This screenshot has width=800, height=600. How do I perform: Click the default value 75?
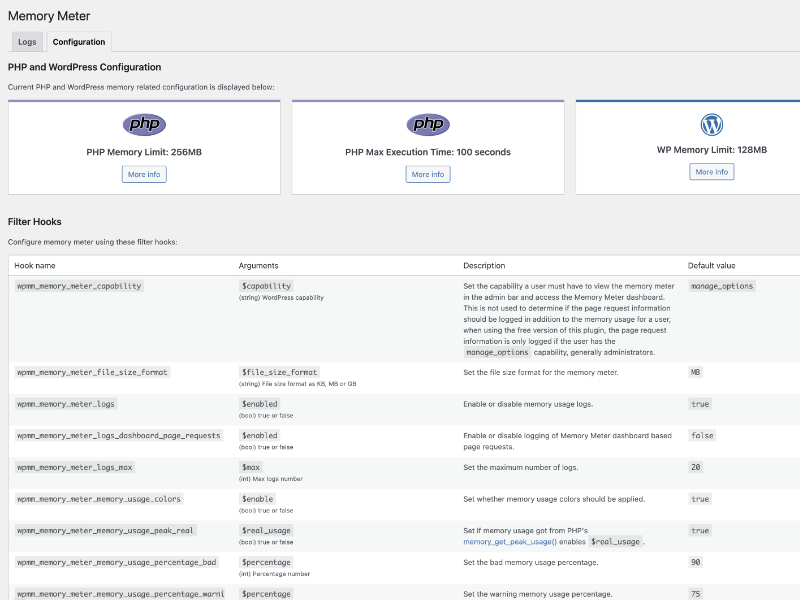695,594
